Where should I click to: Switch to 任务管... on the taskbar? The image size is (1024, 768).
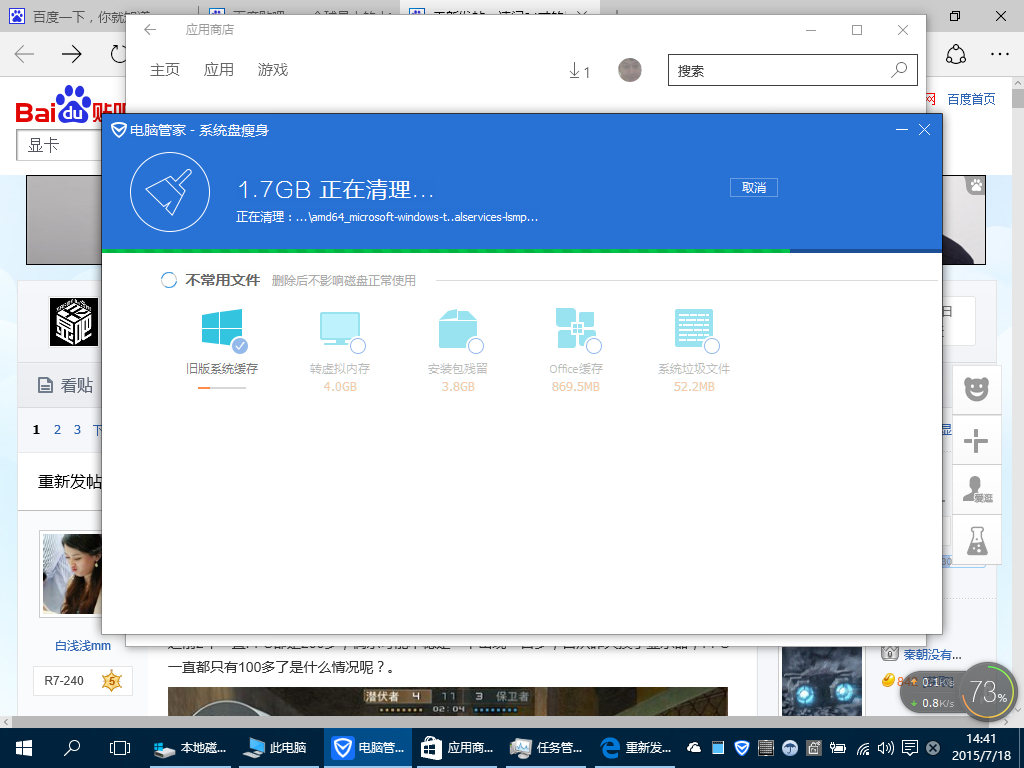[547, 748]
